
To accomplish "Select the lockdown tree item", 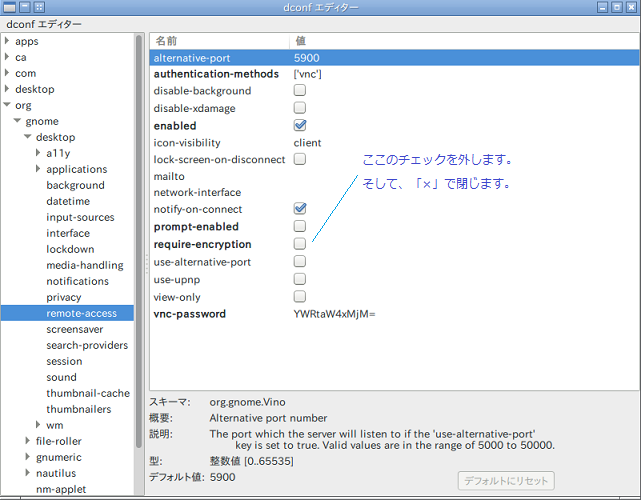I will point(70,249).
